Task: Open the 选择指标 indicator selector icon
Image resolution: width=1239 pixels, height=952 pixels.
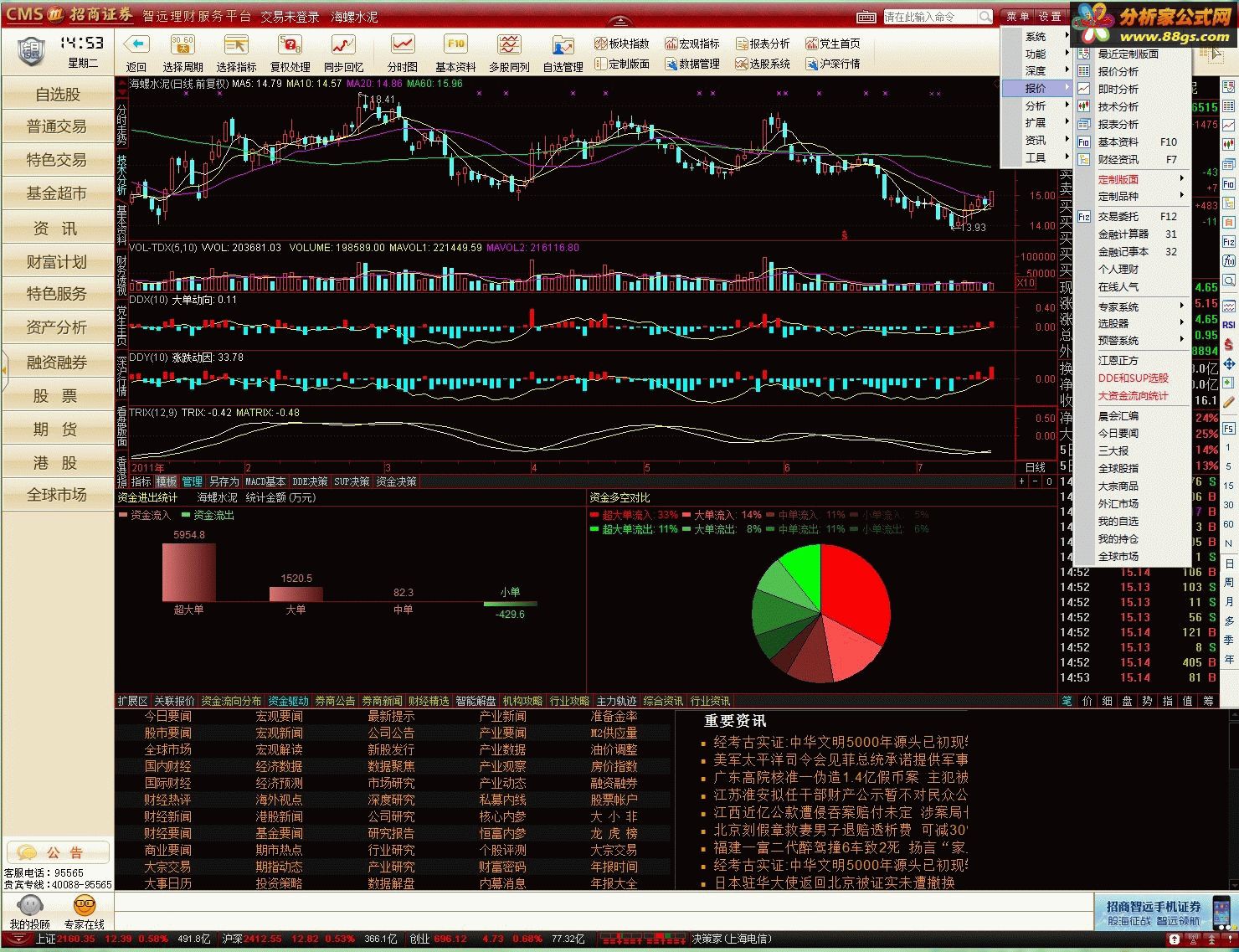Action: coord(236,44)
